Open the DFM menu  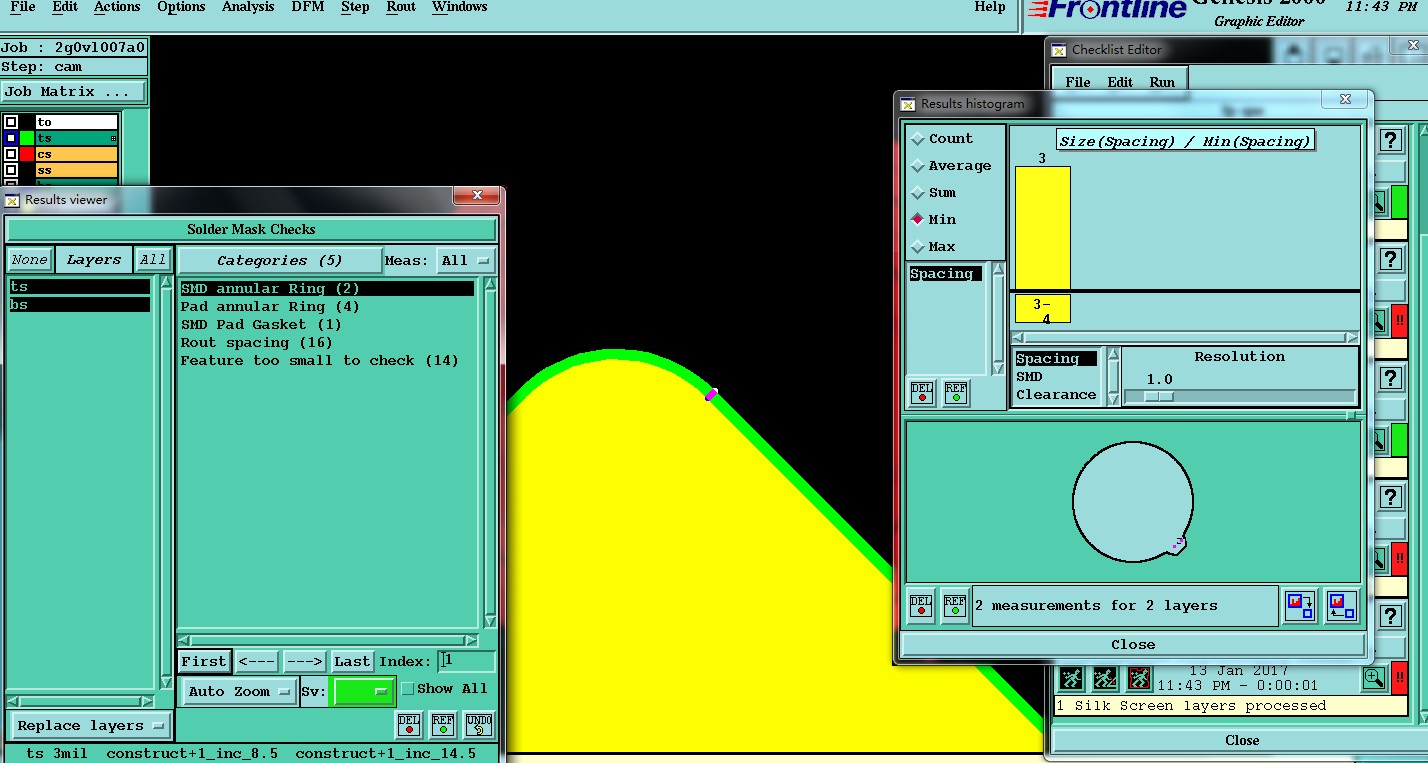click(307, 7)
